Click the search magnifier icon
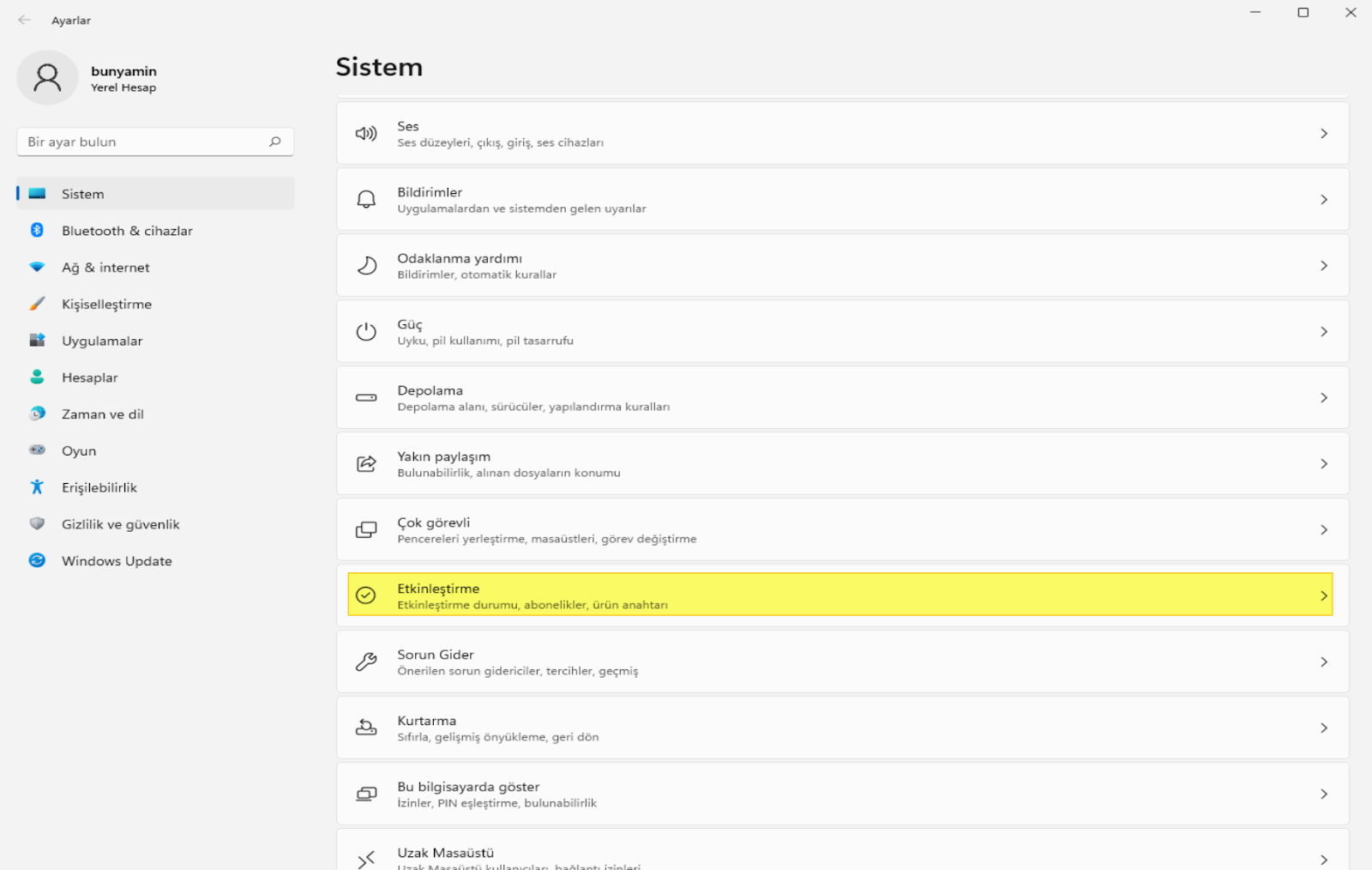1372x870 pixels. tap(275, 142)
